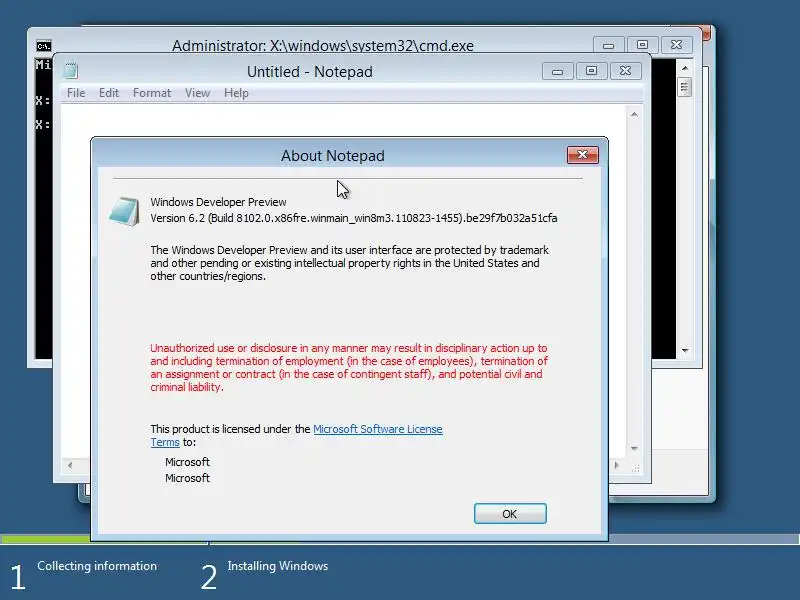The image size is (800, 600).
Task: Open the Notepad View menu
Action: (197, 93)
